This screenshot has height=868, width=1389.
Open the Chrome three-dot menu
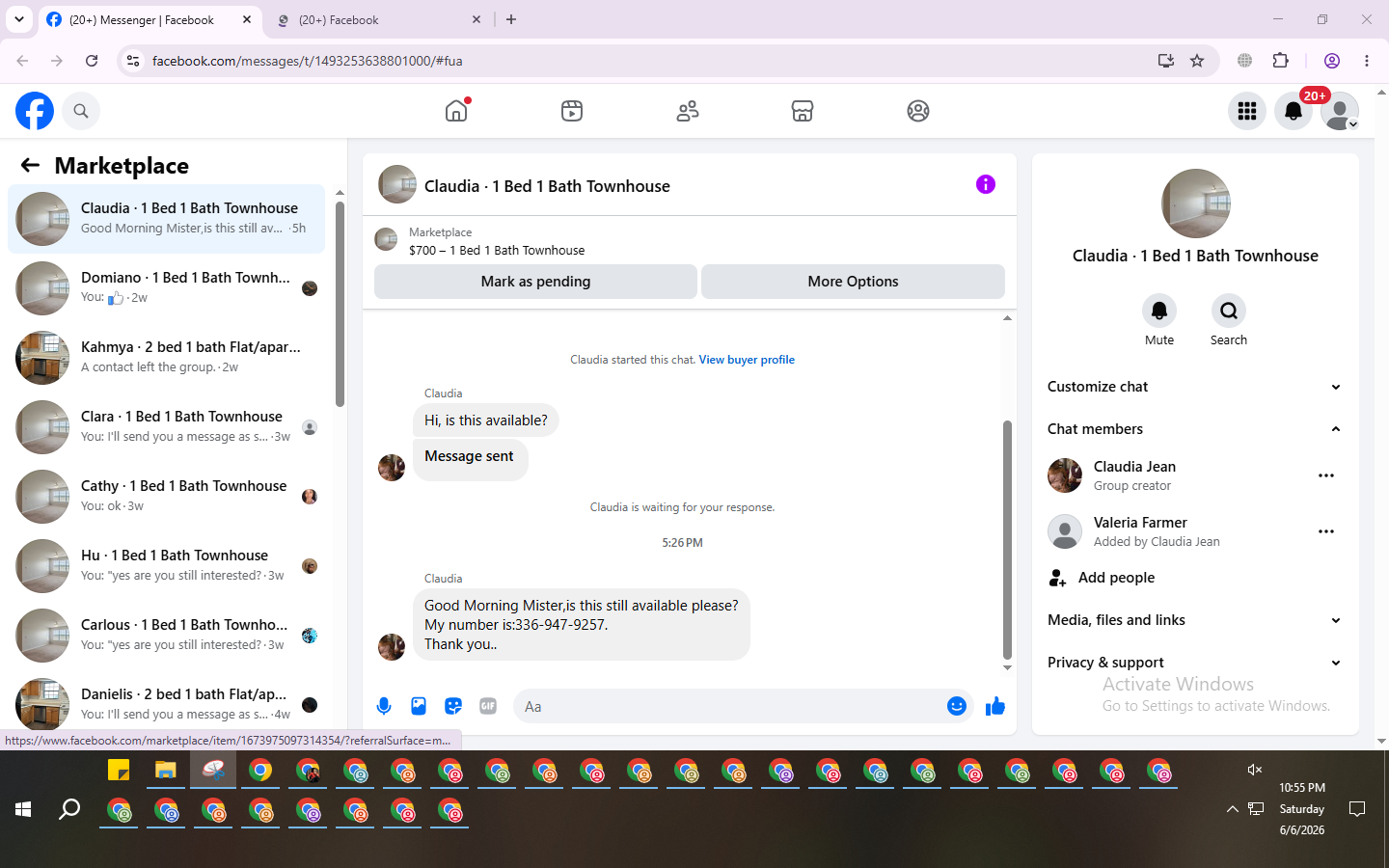tap(1367, 61)
